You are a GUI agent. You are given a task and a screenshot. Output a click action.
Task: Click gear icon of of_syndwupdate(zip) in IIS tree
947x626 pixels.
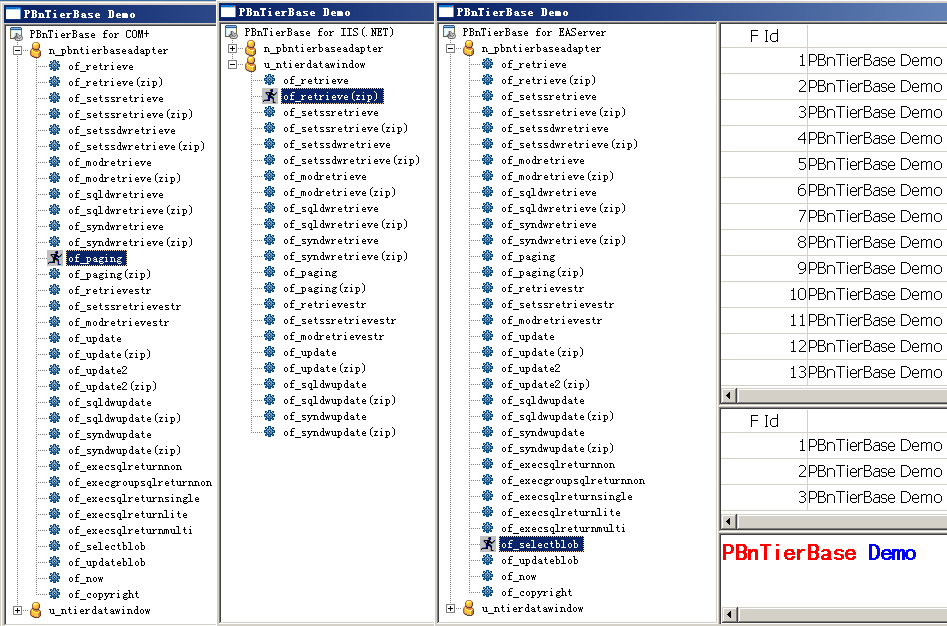point(270,432)
